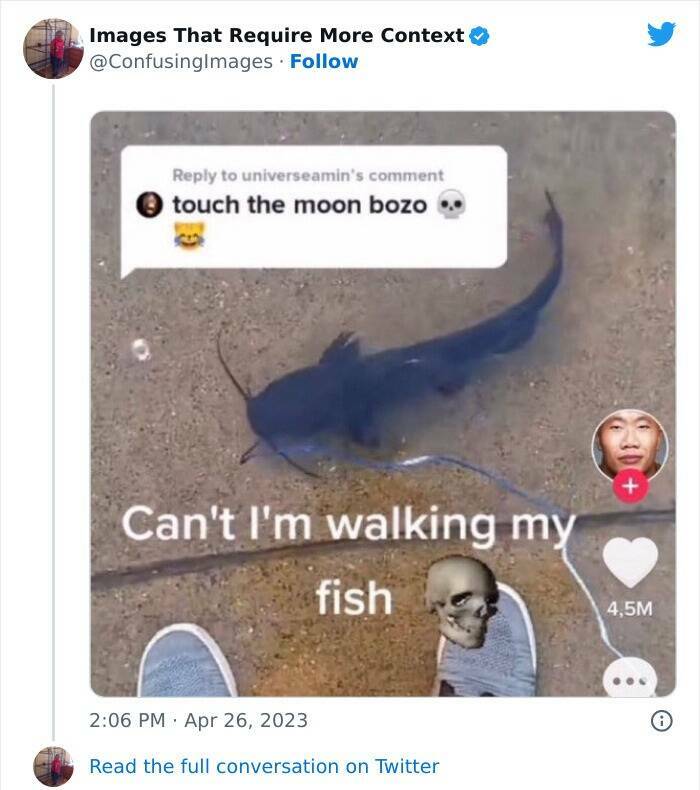Click the 2:06 PM Apr 26, 2023 timestamp
Viewport: 700px width, 790px height.
click(x=199, y=720)
